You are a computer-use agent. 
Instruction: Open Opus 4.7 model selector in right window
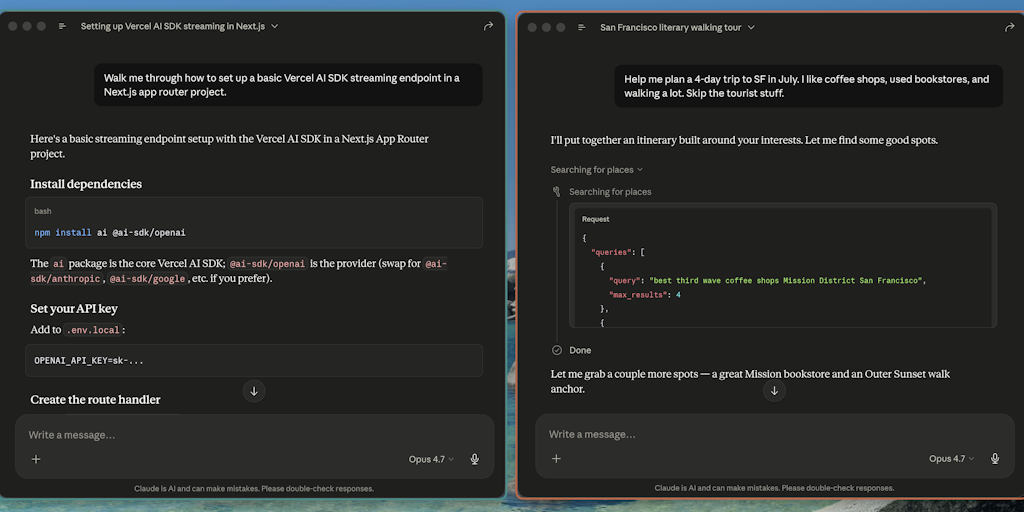tap(952, 458)
